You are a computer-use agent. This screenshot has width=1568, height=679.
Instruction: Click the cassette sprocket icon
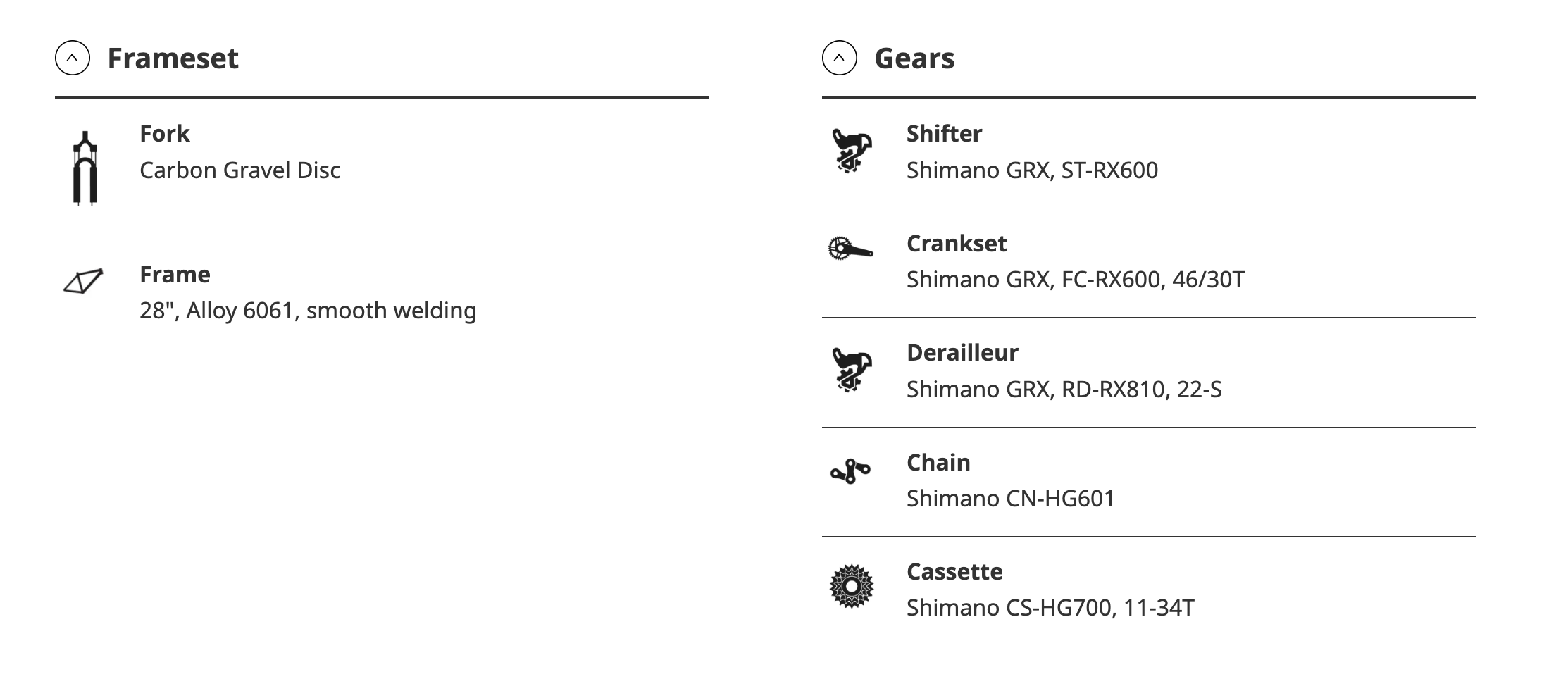pyautogui.click(x=851, y=586)
